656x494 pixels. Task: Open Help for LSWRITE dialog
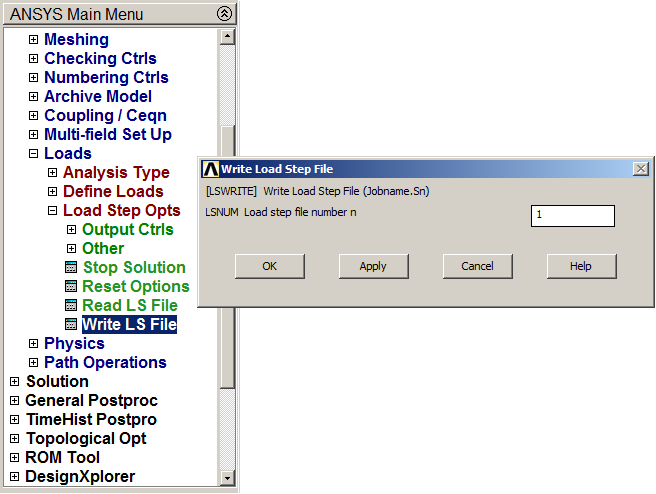tap(581, 266)
